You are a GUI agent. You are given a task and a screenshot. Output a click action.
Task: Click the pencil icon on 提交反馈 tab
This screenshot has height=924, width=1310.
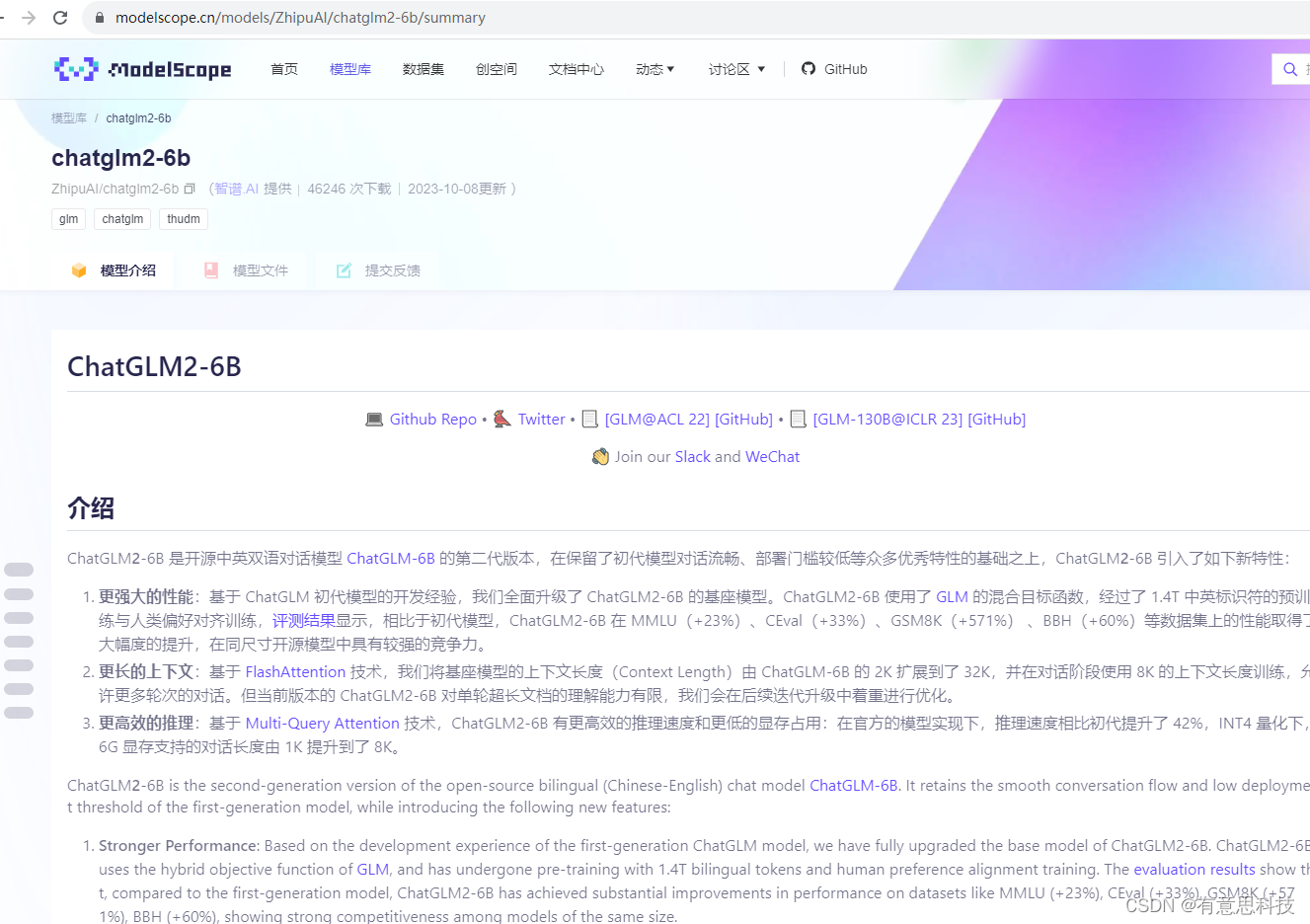tap(344, 269)
